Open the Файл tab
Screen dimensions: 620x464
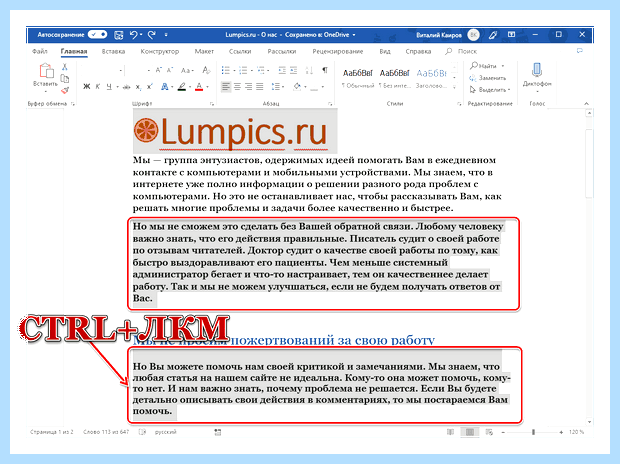coord(40,51)
